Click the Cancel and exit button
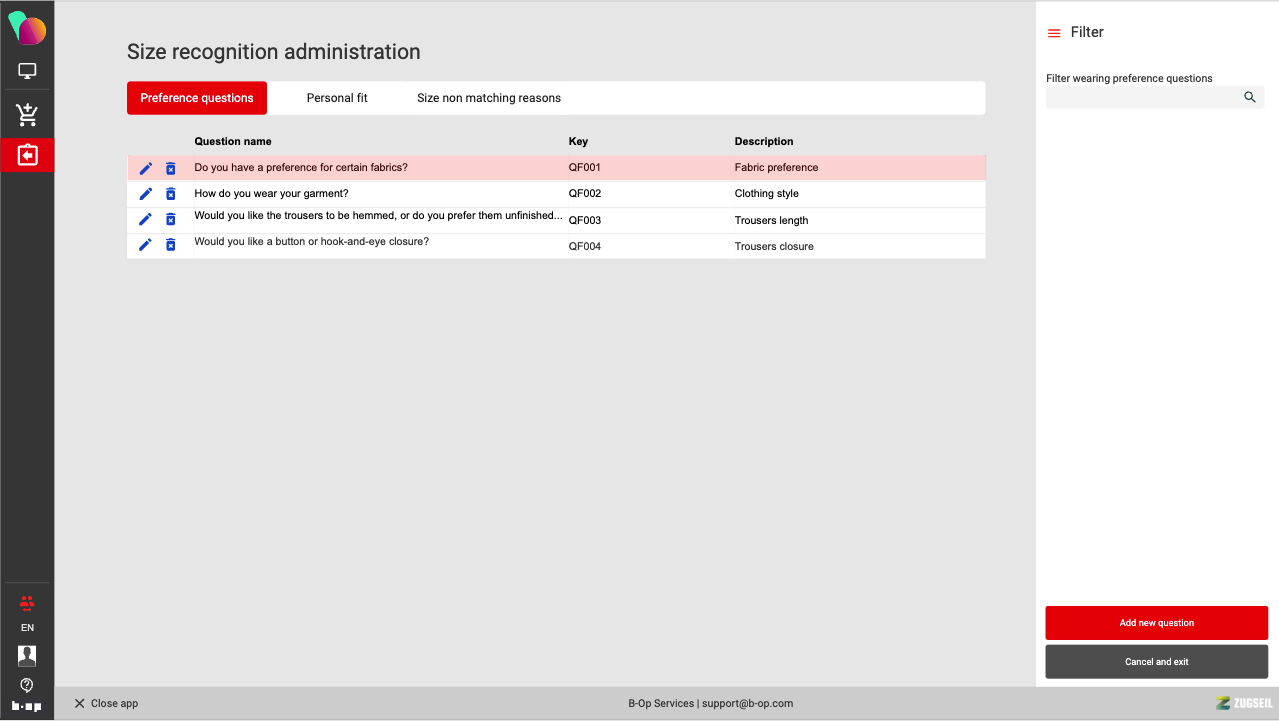This screenshot has height=721, width=1279. [x=1156, y=662]
